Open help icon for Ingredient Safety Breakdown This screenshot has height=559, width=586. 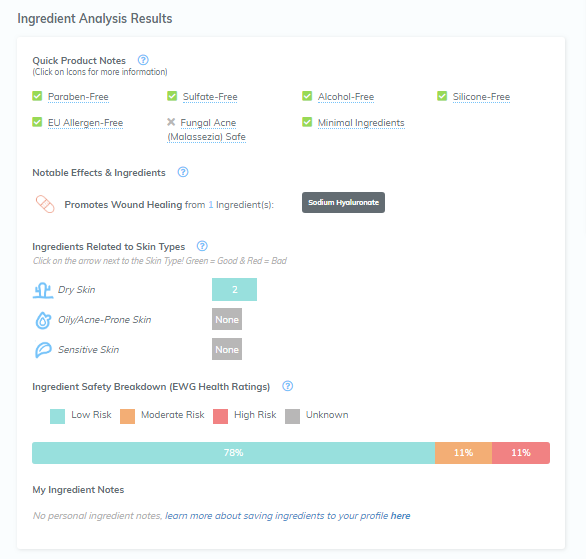(287, 386)
